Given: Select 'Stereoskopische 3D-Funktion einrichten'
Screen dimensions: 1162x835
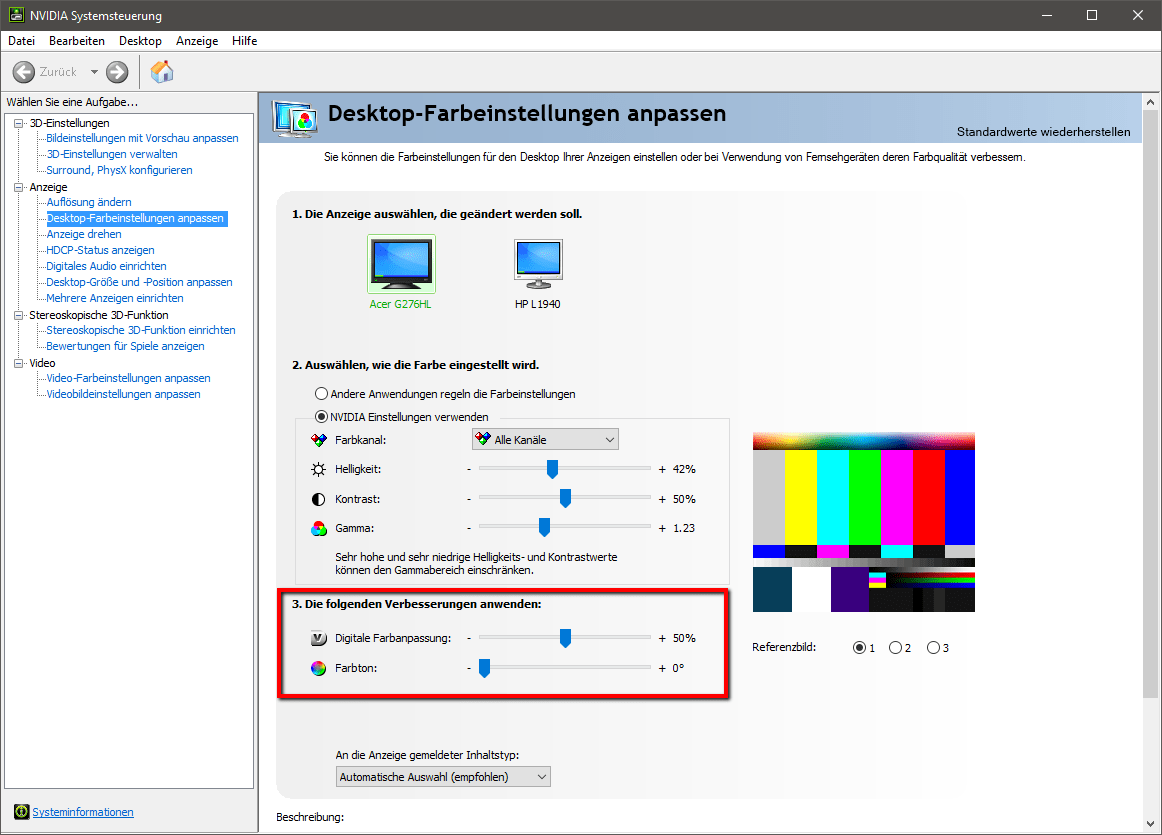Looking at the screenshot, I should click(x=141, y=330).
